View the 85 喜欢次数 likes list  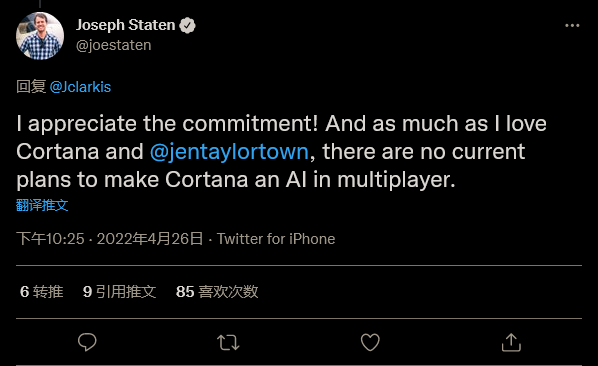click(217, 292)
